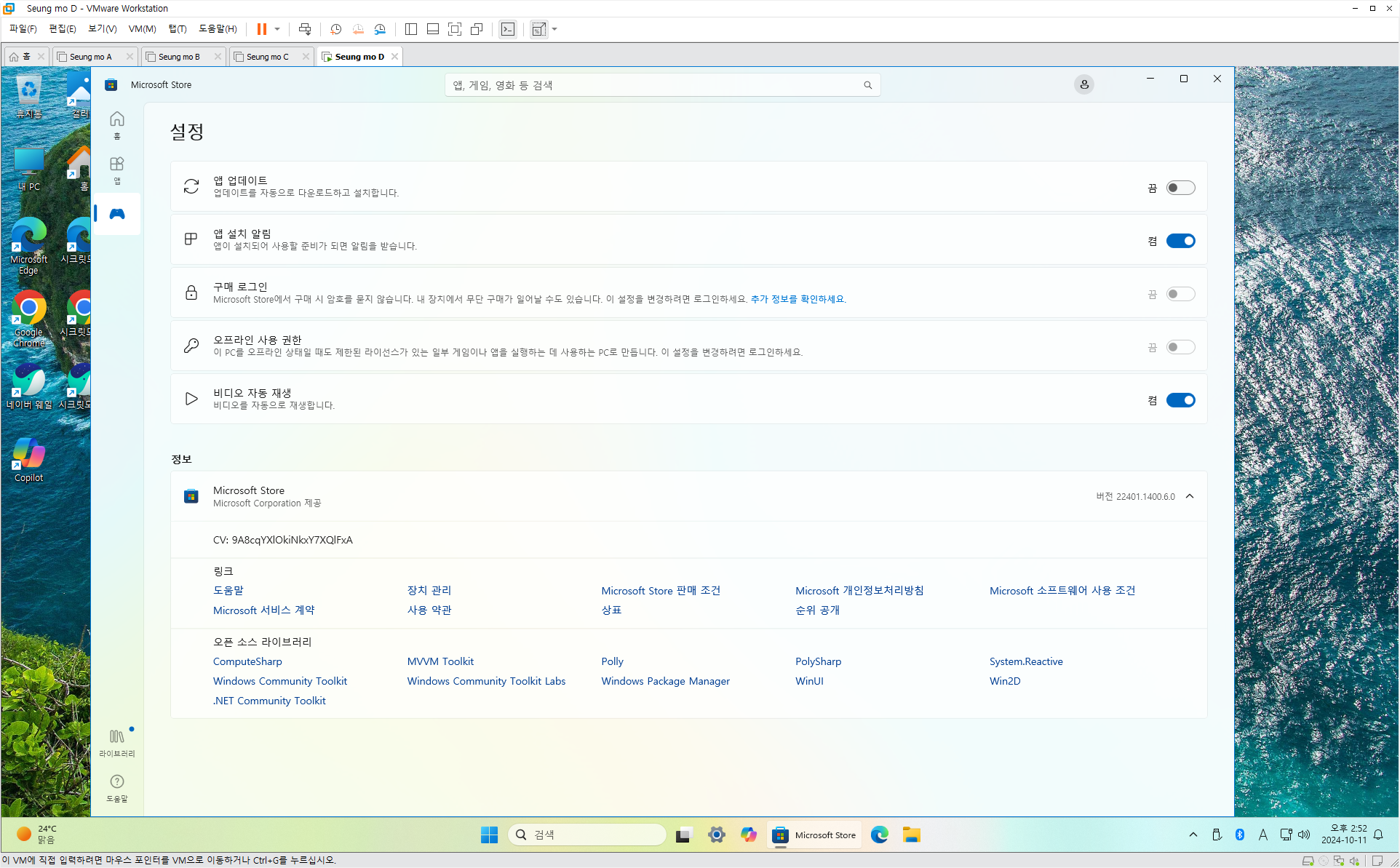Open Settings gear on taskbar

pyautogui.click(x=717, y=835)
